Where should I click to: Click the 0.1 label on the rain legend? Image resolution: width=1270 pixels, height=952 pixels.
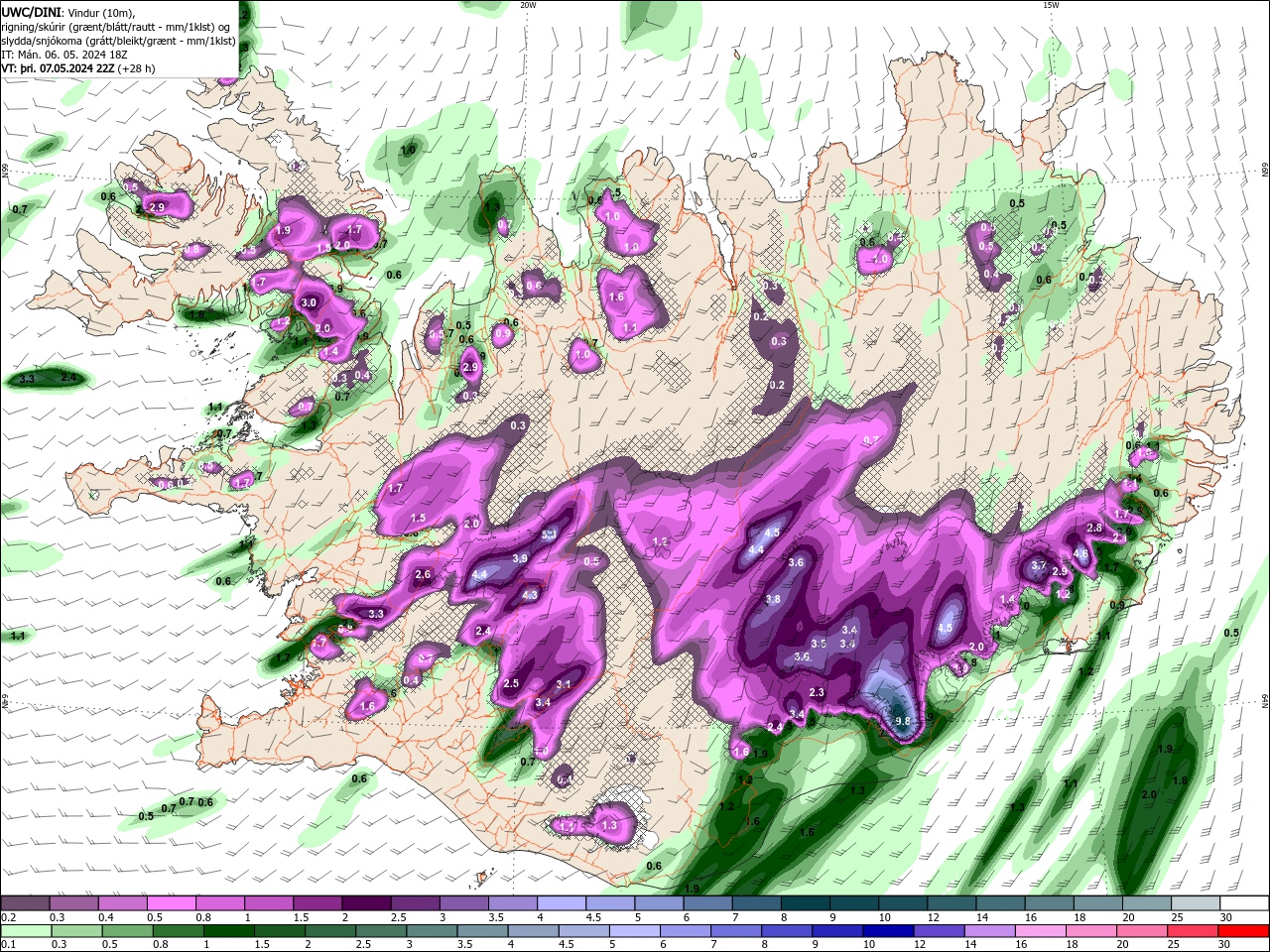pos(8,945)
